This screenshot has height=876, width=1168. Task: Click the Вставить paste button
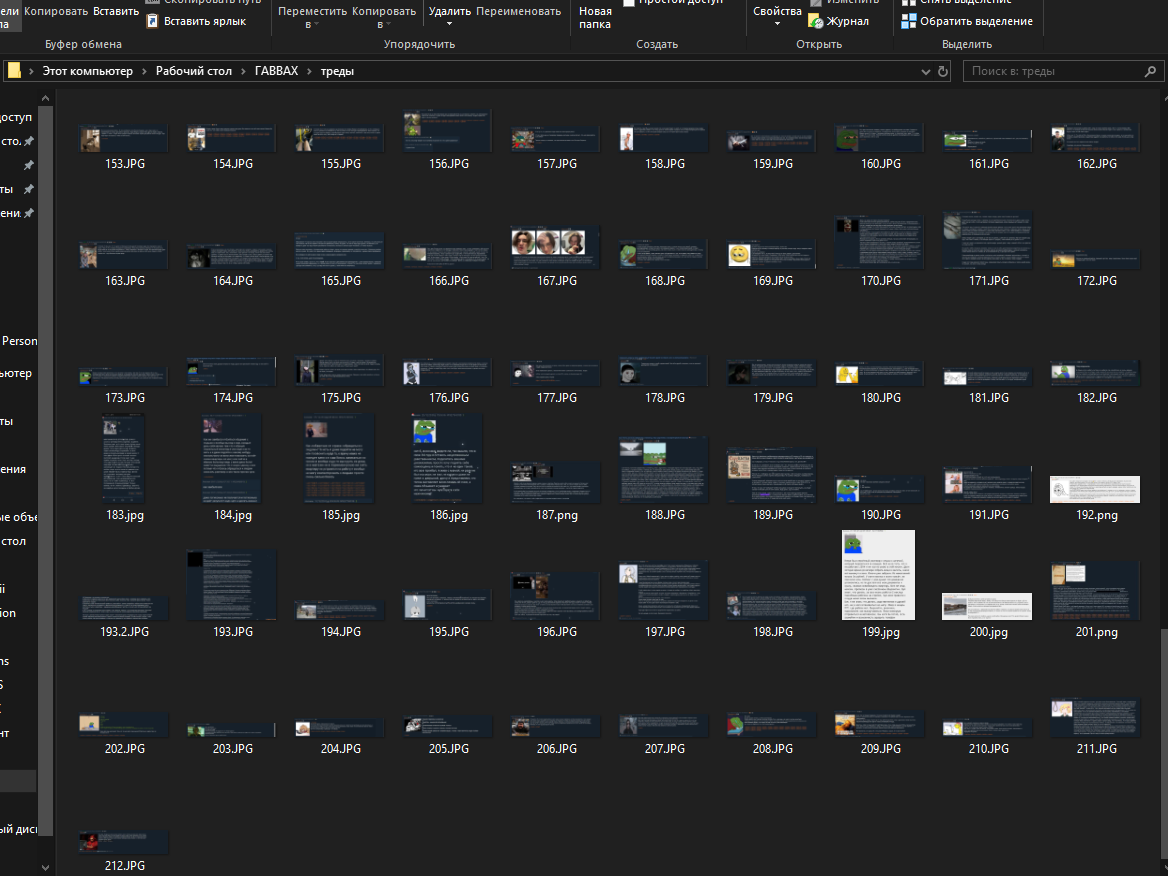[x=116, y=11]
